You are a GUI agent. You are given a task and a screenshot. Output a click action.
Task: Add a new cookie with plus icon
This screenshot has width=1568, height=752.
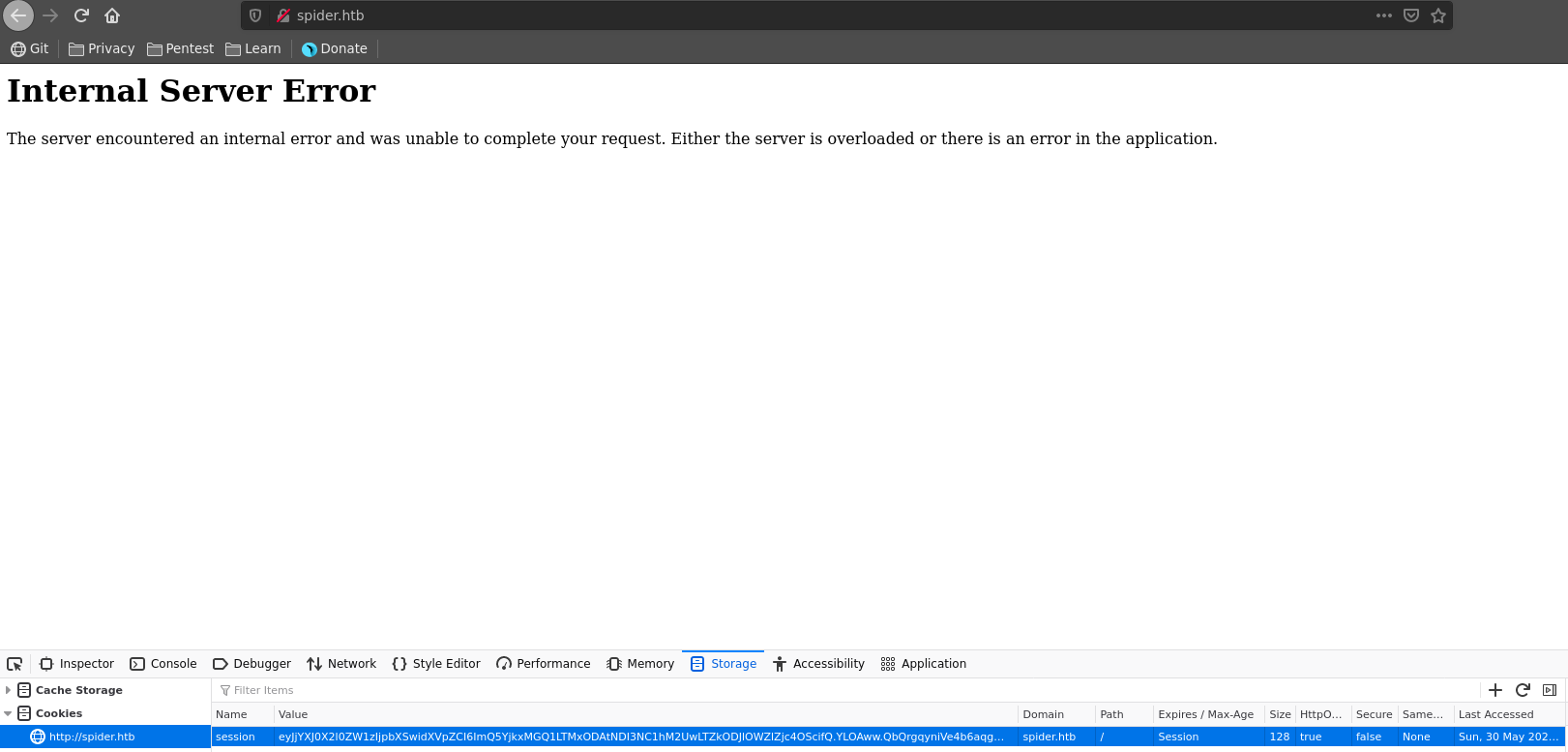1495,690
